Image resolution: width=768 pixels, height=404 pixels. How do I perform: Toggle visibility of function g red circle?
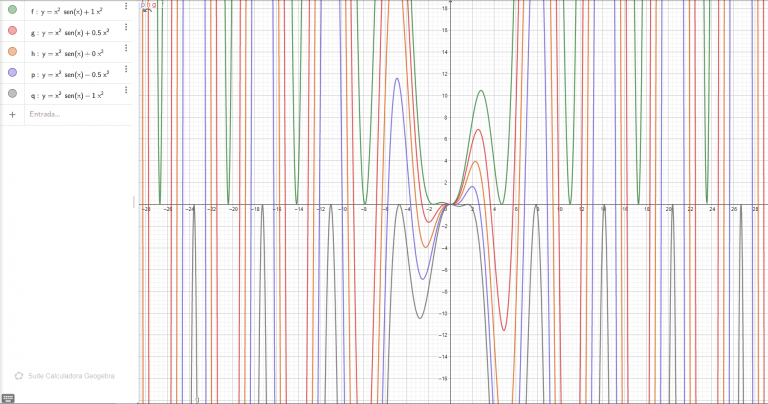[x=12, y=31]
